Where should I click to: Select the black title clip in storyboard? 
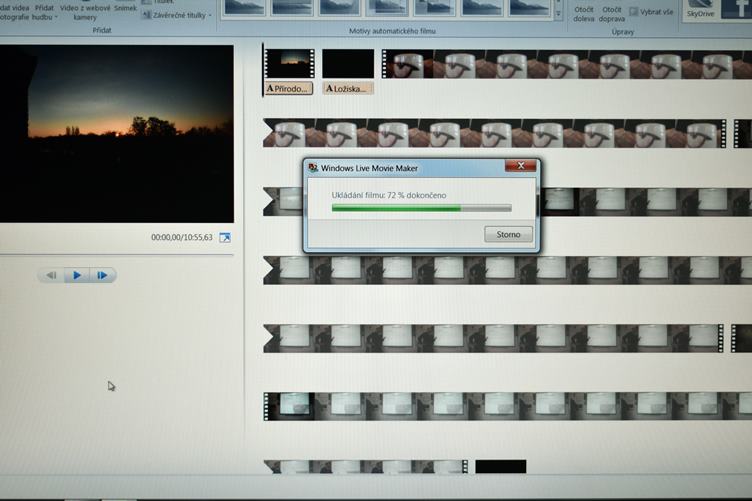coord(348,63)
